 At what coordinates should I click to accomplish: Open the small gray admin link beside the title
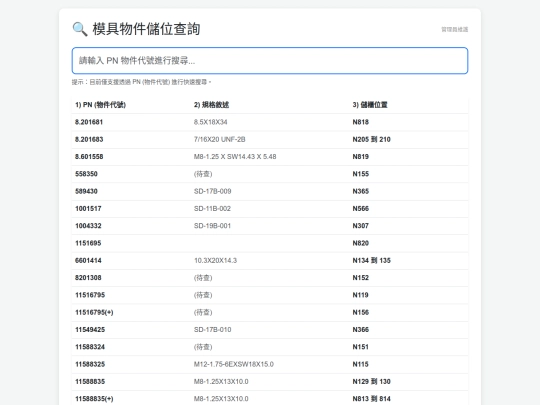click(x=455, y=30)
